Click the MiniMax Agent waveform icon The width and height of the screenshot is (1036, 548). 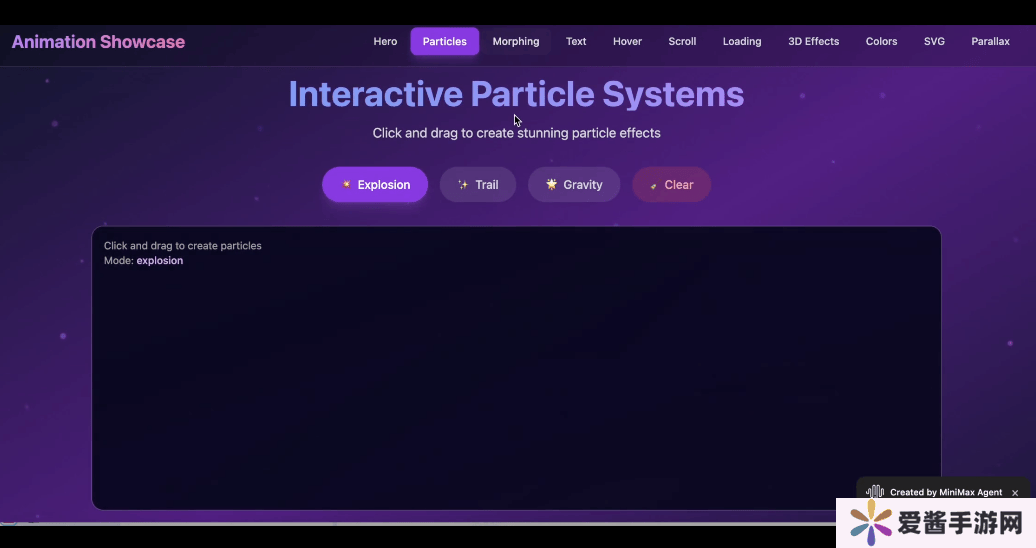click(x=875, y=492)
